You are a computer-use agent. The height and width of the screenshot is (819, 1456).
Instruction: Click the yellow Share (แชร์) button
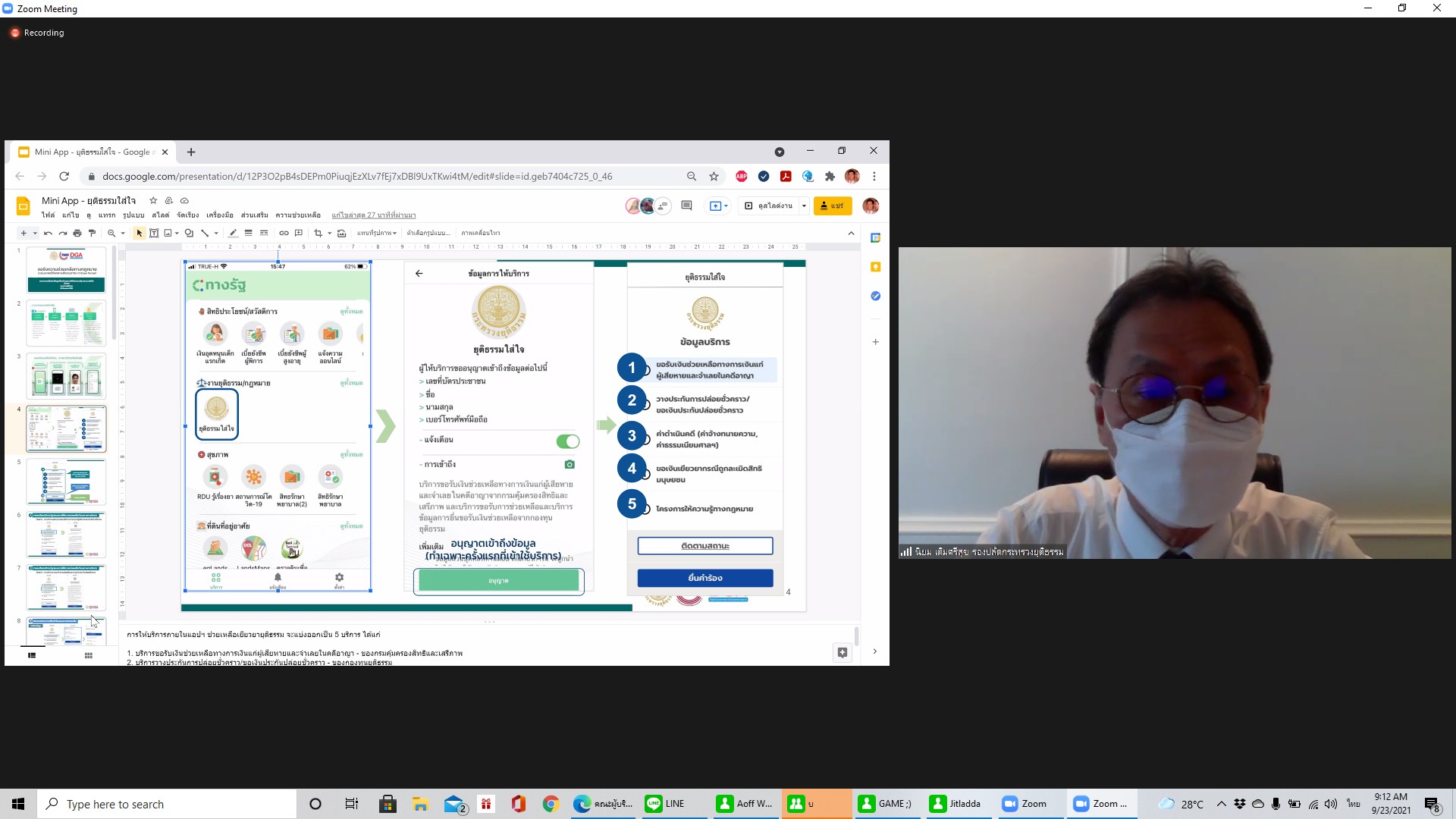click(x=832, y=206)
